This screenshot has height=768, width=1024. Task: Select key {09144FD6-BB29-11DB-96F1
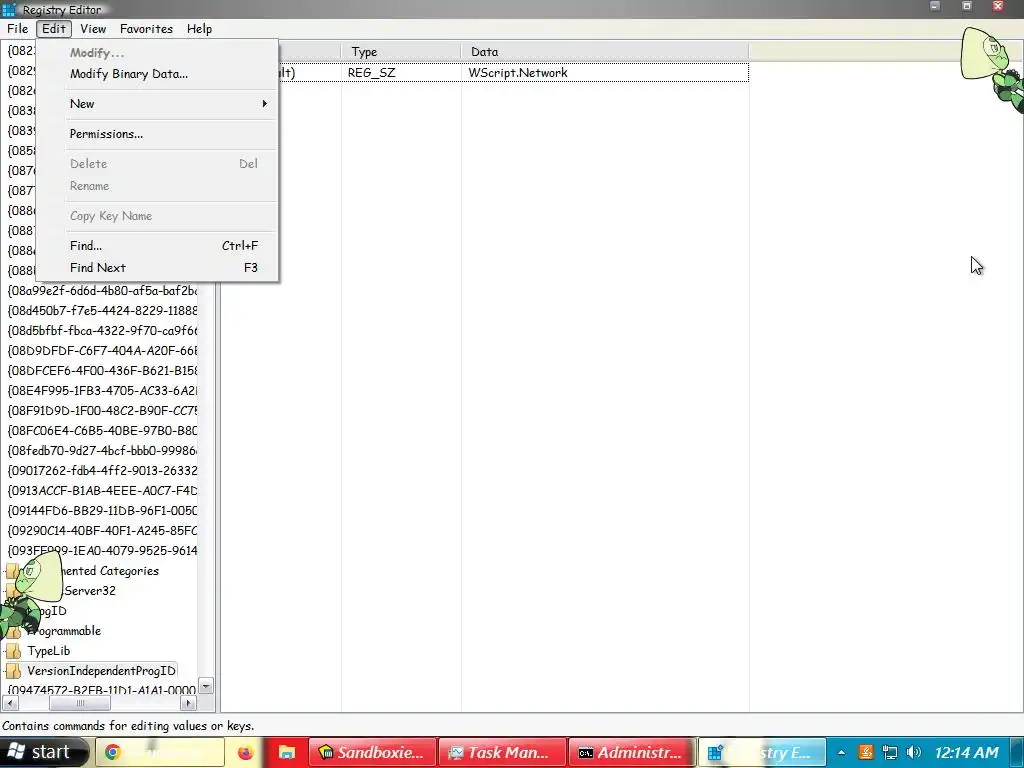pos(102,511)
